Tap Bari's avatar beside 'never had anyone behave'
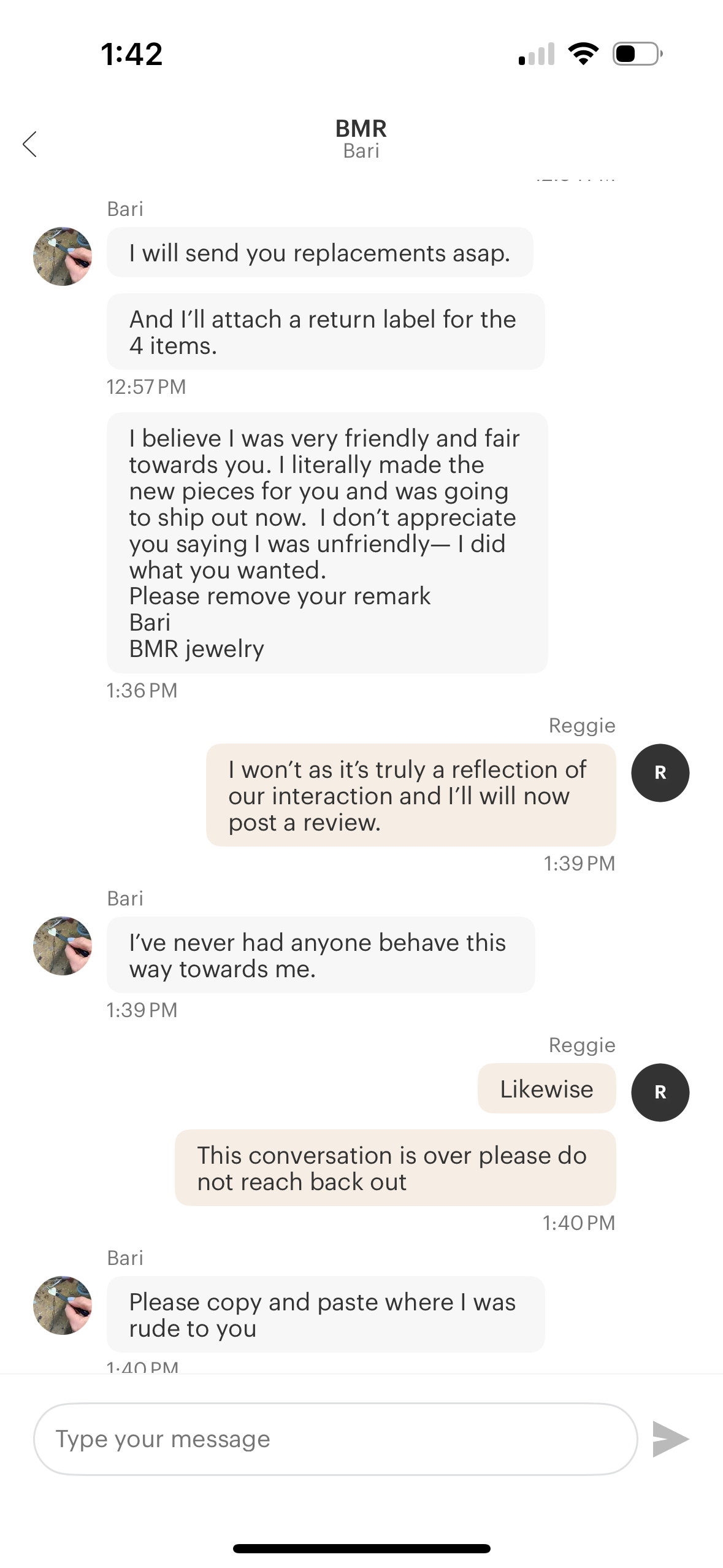 click(63, 945)
